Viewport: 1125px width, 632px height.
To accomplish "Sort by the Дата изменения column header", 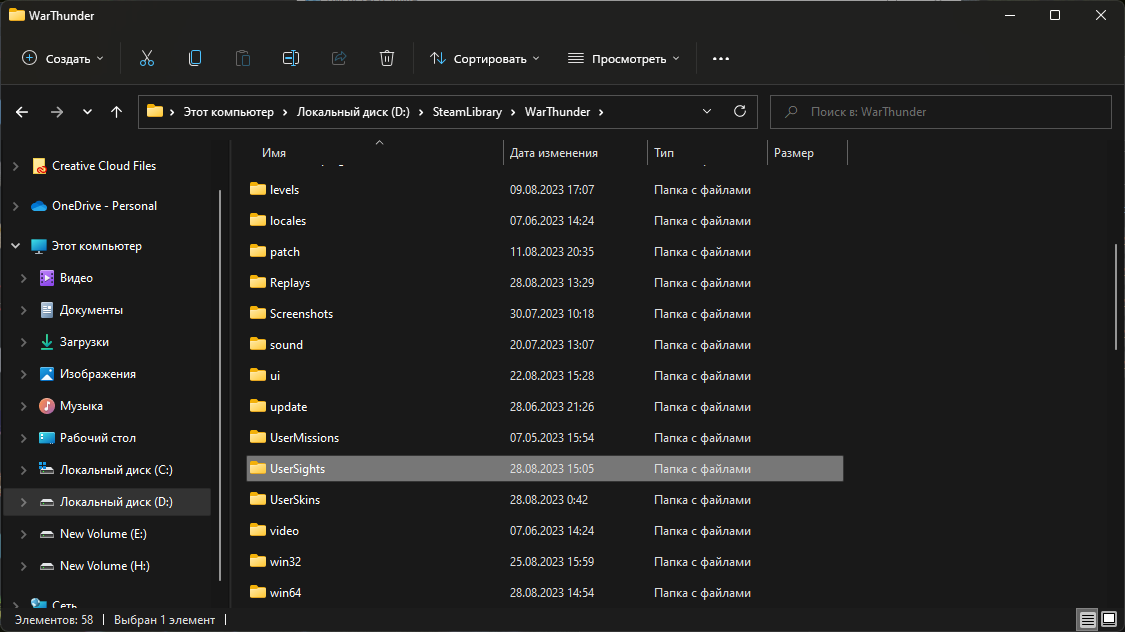I will point(554,153).
